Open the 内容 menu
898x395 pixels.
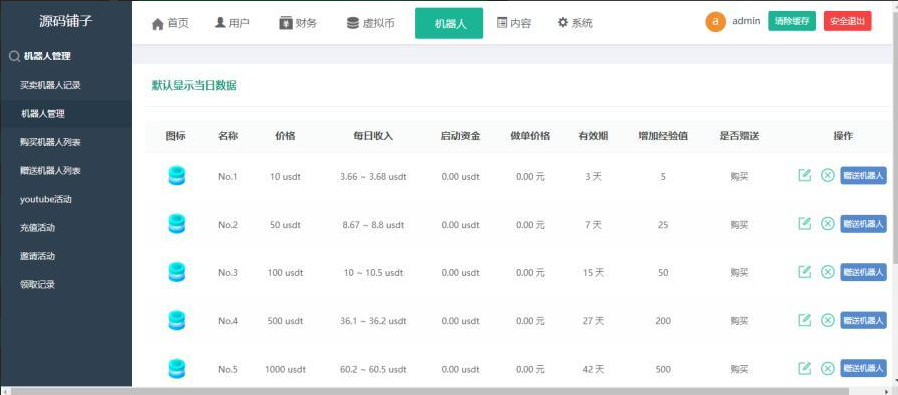[514, 23]
